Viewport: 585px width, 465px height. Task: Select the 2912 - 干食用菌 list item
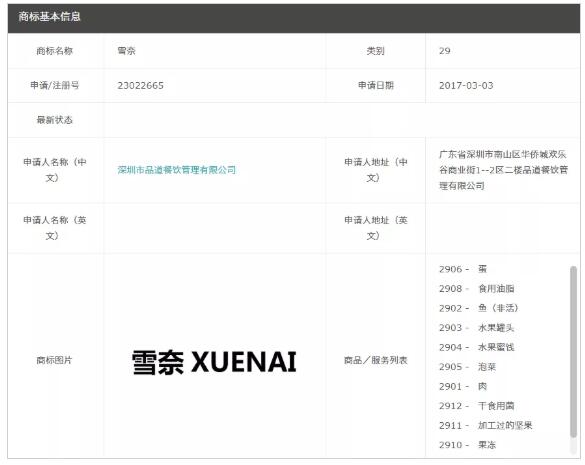pyautogui.click(x=477, y=406)
